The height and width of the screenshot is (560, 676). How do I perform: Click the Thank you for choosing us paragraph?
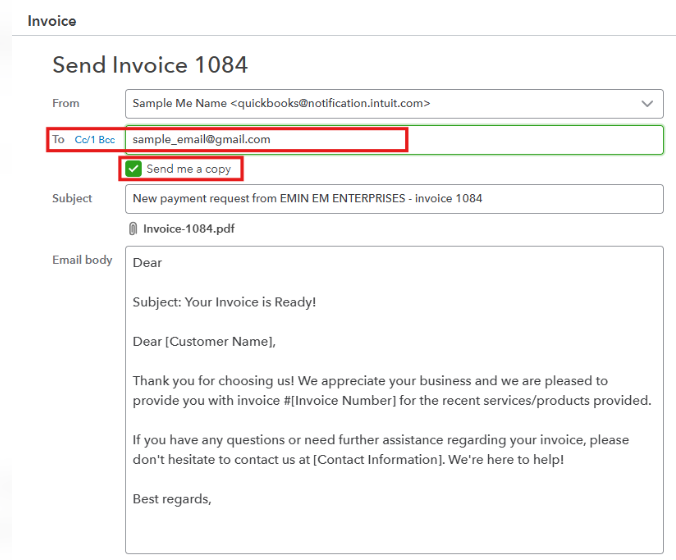tap(392, 390)
